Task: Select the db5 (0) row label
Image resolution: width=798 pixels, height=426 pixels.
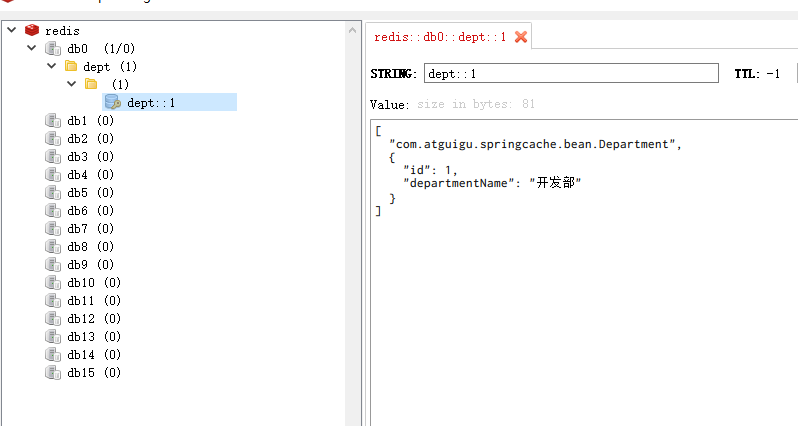Action: pyautogui.click(x=91, y=193)
